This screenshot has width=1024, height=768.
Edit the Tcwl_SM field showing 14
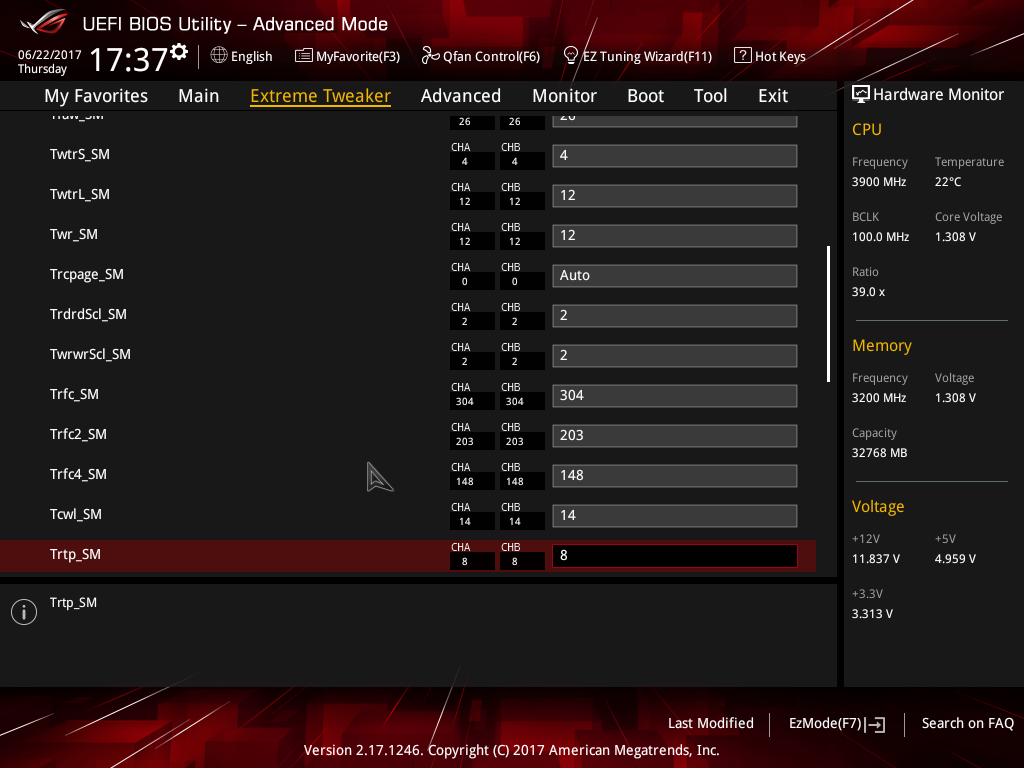[x=675, y=515]
